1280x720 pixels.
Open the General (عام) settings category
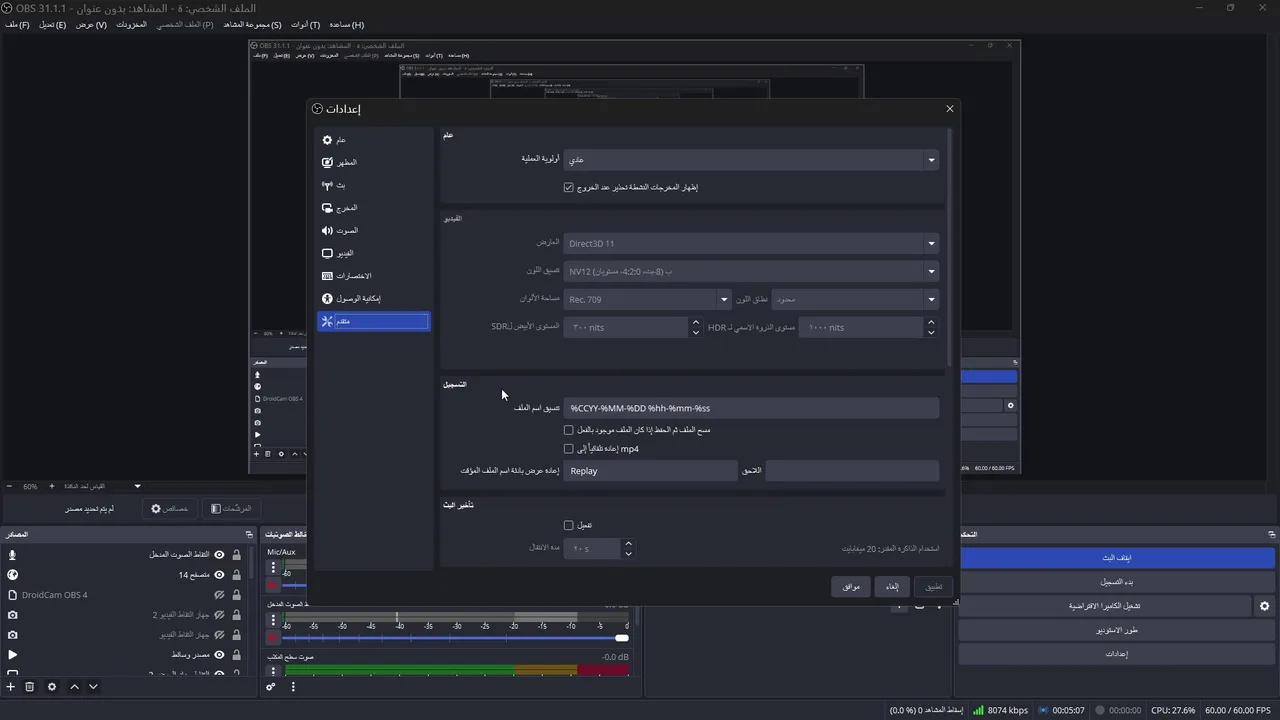point(373,140)
